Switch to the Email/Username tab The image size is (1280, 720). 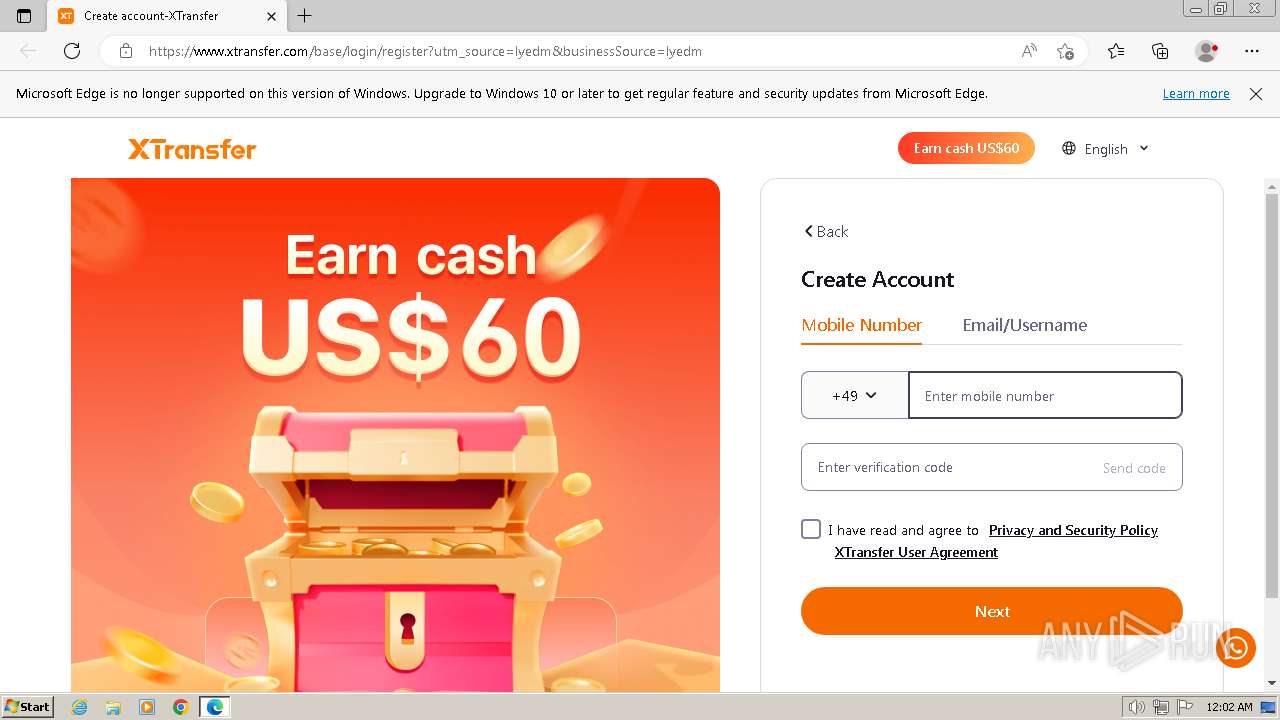(1024, 325)
